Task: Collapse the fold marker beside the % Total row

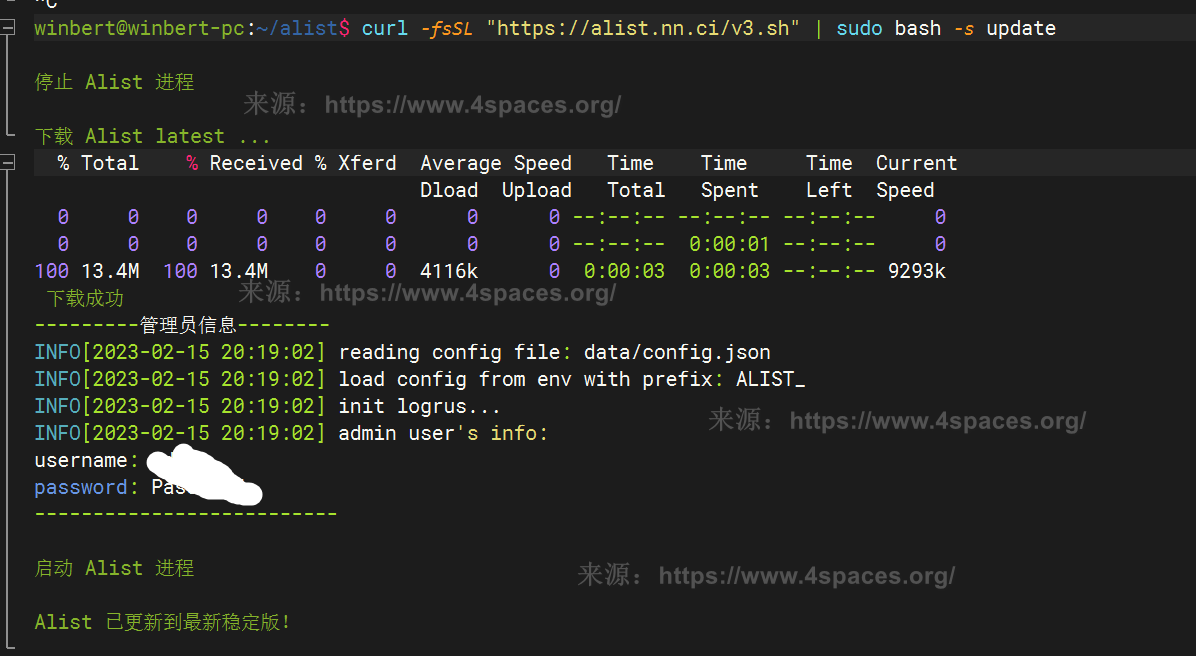Action: coord(8,163)
